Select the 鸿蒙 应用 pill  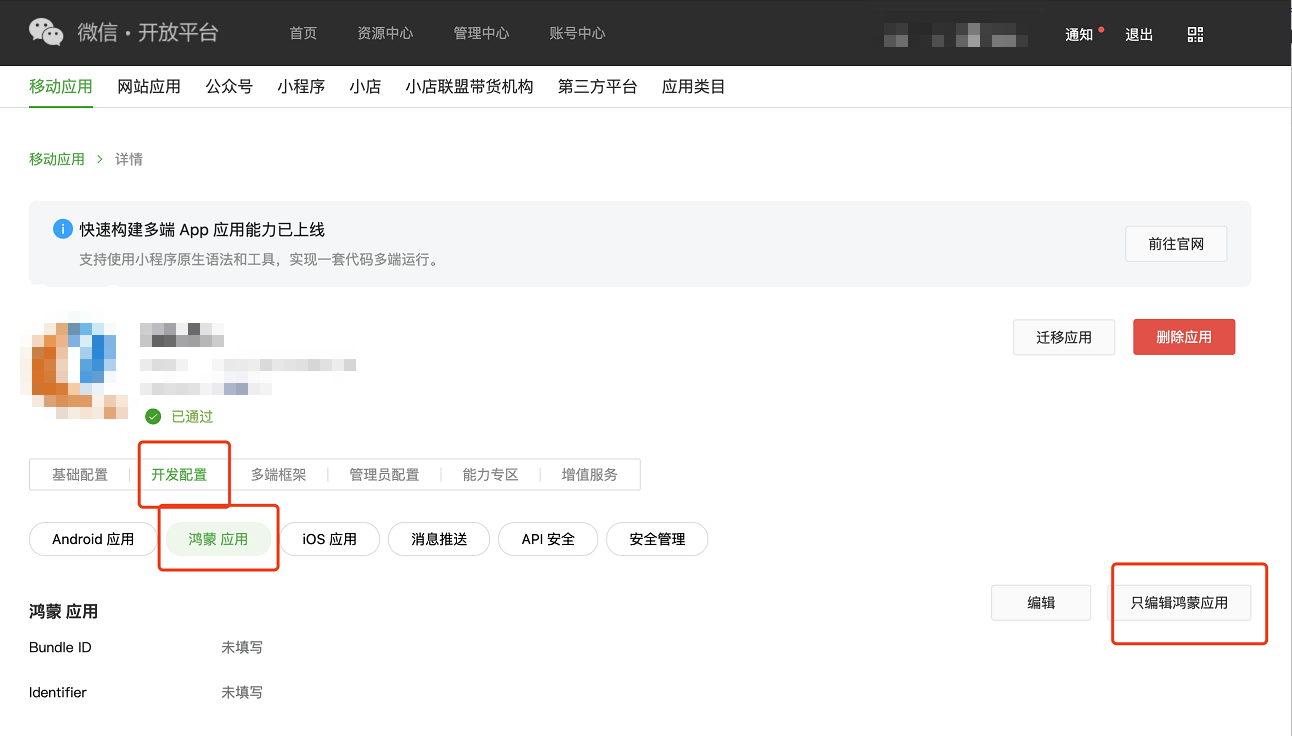[x=218, y=539]
